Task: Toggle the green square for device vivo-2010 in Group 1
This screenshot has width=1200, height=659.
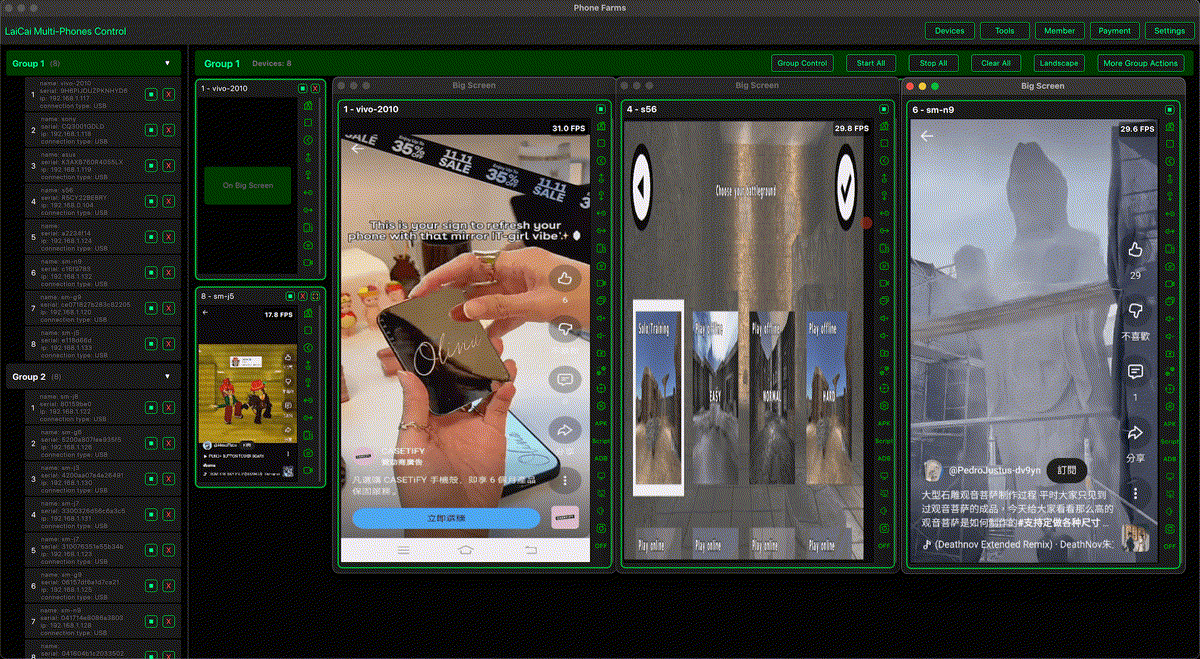Action: [151, 94]
